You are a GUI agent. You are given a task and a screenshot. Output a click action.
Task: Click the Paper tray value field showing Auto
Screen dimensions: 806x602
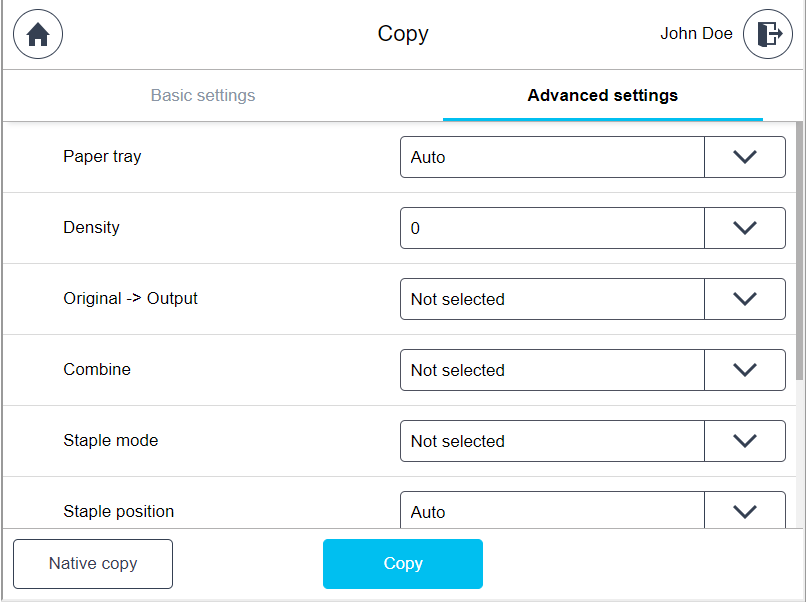[552, 156]
